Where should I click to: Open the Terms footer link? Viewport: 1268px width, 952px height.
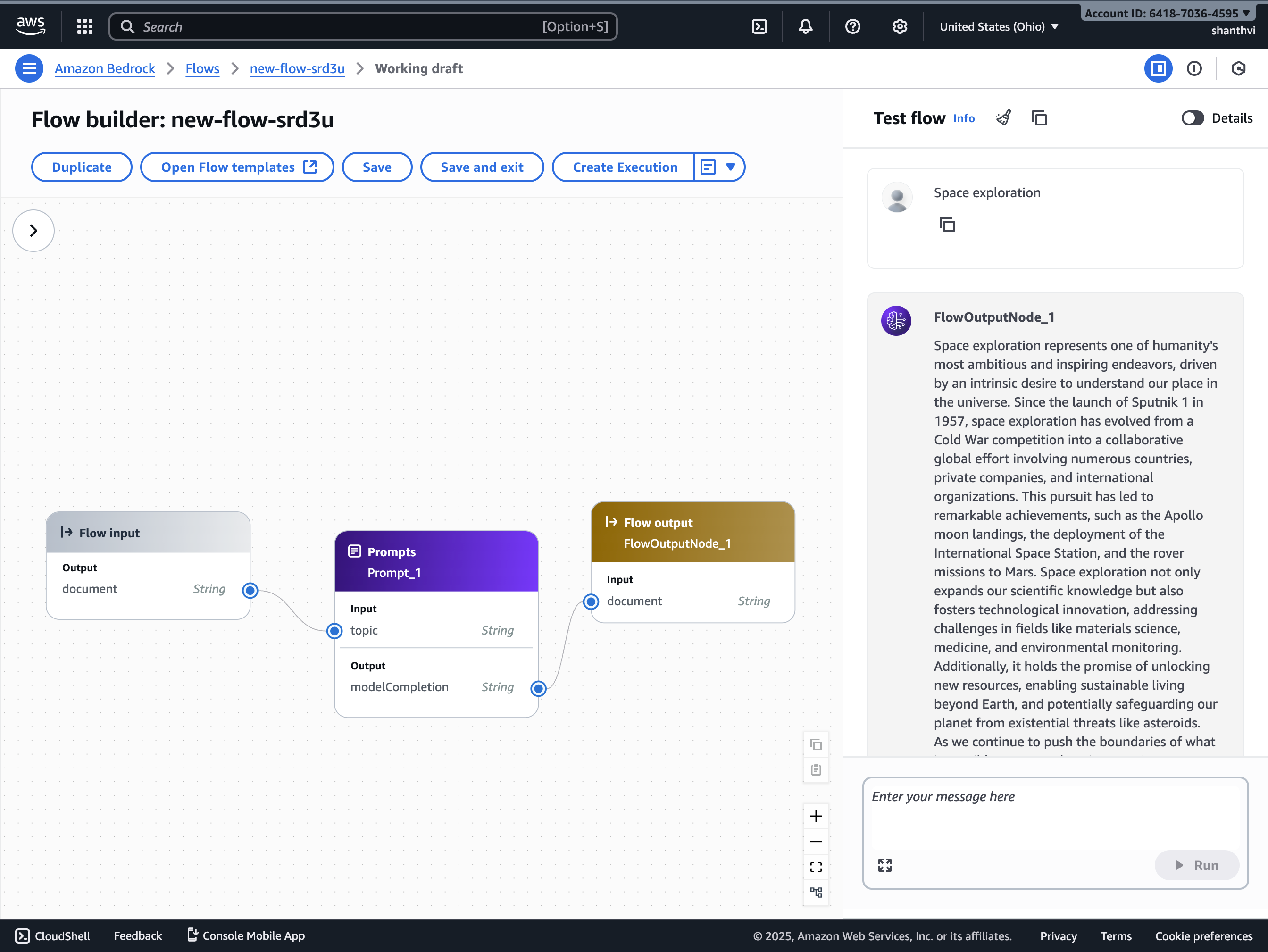[1116, 935]
